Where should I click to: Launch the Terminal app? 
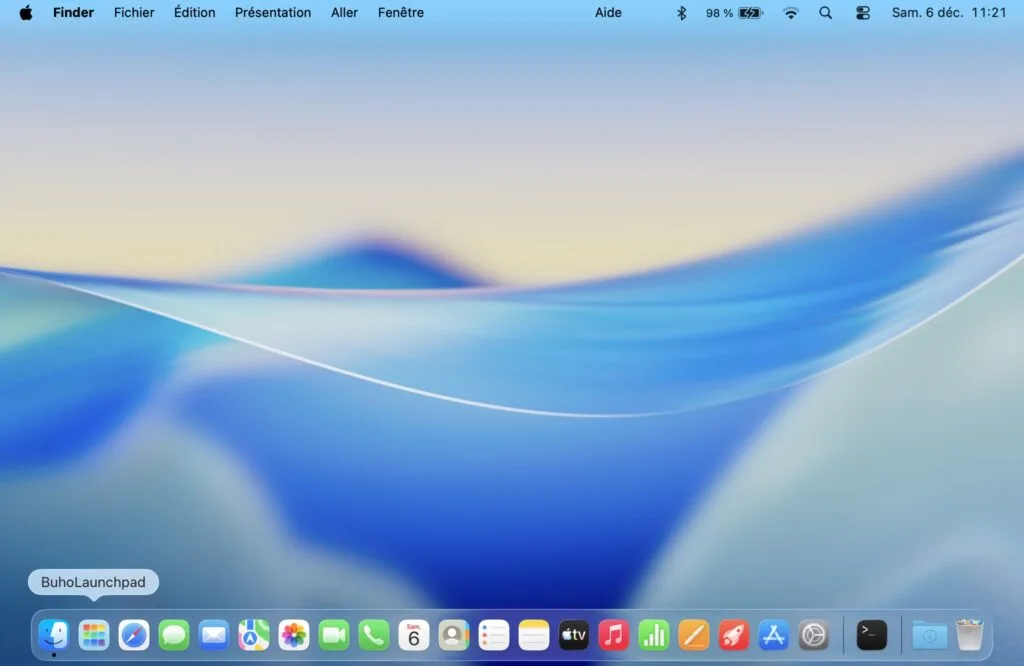[869, 634]
